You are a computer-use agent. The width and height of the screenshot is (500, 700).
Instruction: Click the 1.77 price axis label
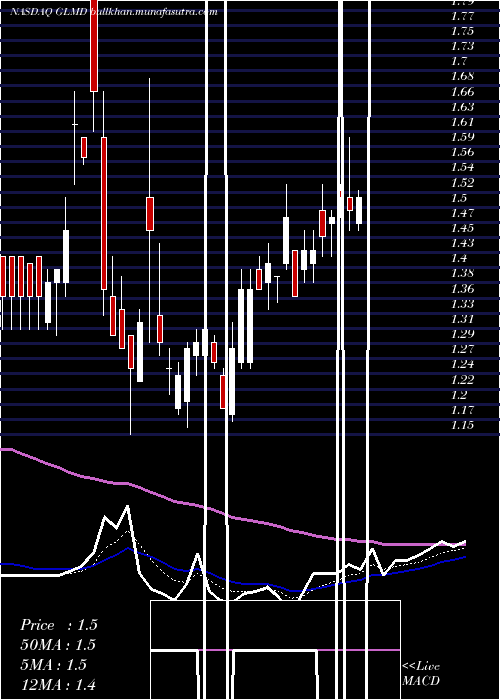point(462,17)
